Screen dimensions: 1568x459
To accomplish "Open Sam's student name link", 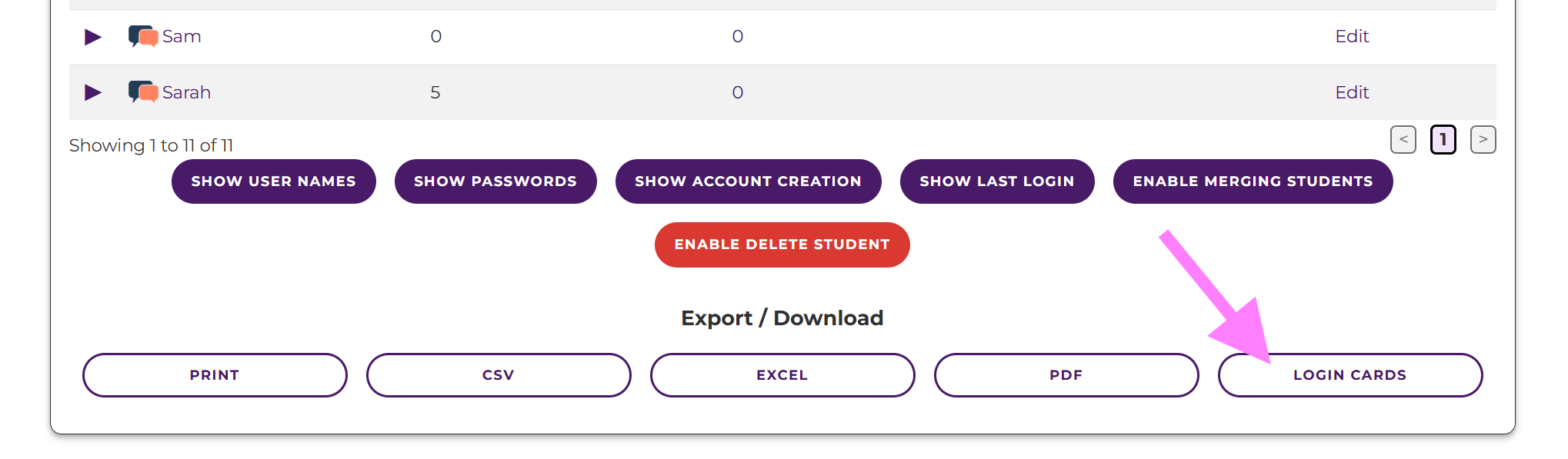I will tap(182, 37).
